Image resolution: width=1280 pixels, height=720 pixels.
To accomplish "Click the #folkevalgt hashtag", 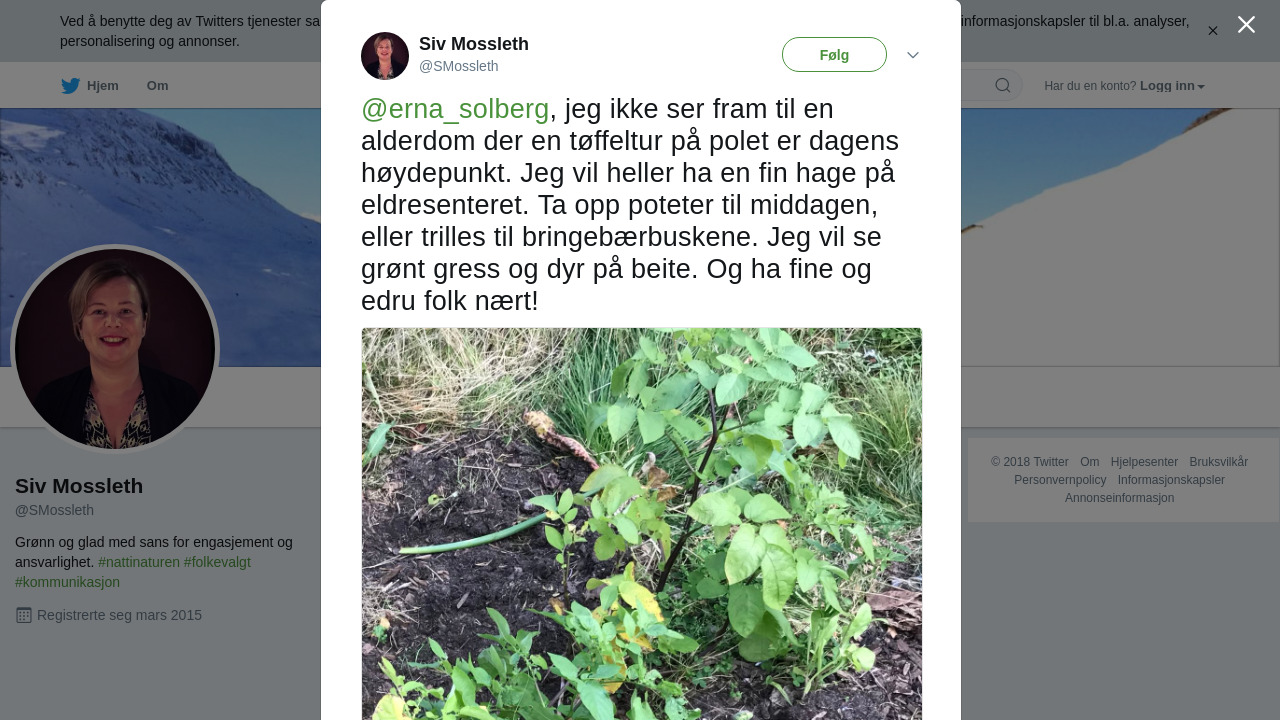I will [x=217, y=562].
